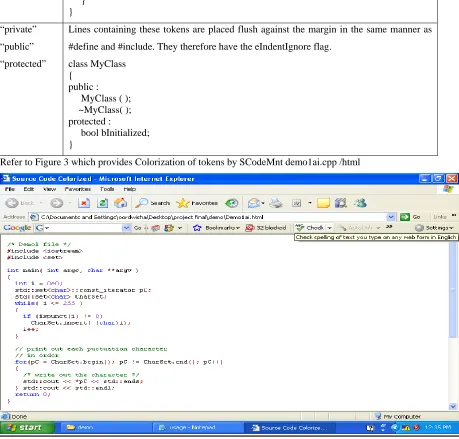
Task: Click the Links toolbar label
Action: point(440,217)
